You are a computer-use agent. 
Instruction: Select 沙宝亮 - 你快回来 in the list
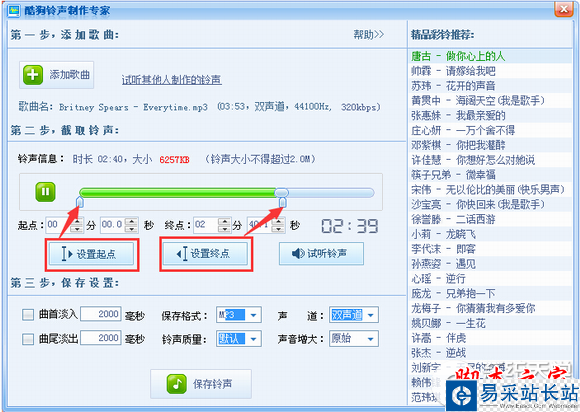(x=490, y=205)
